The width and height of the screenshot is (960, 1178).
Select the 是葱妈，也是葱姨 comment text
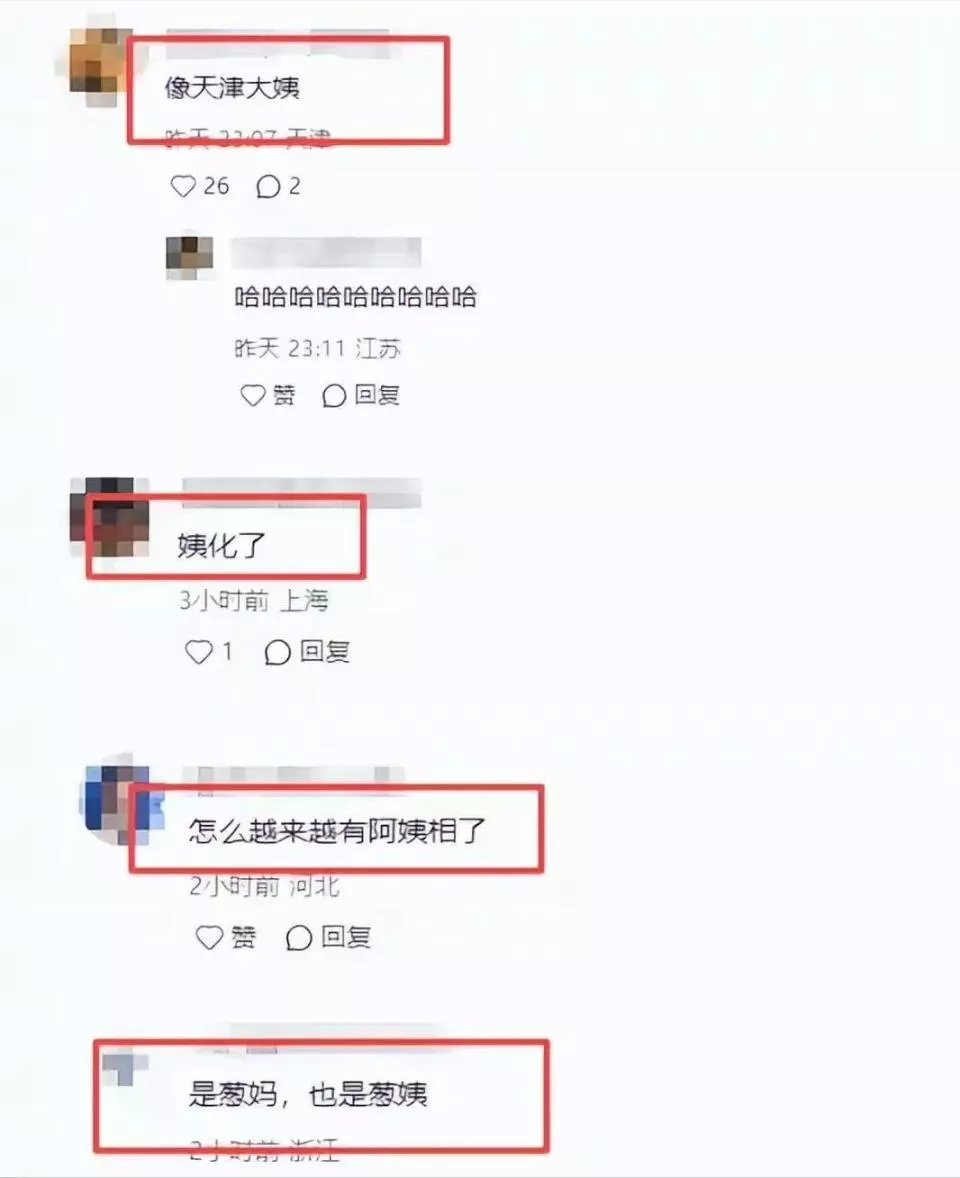(308, 1094)
